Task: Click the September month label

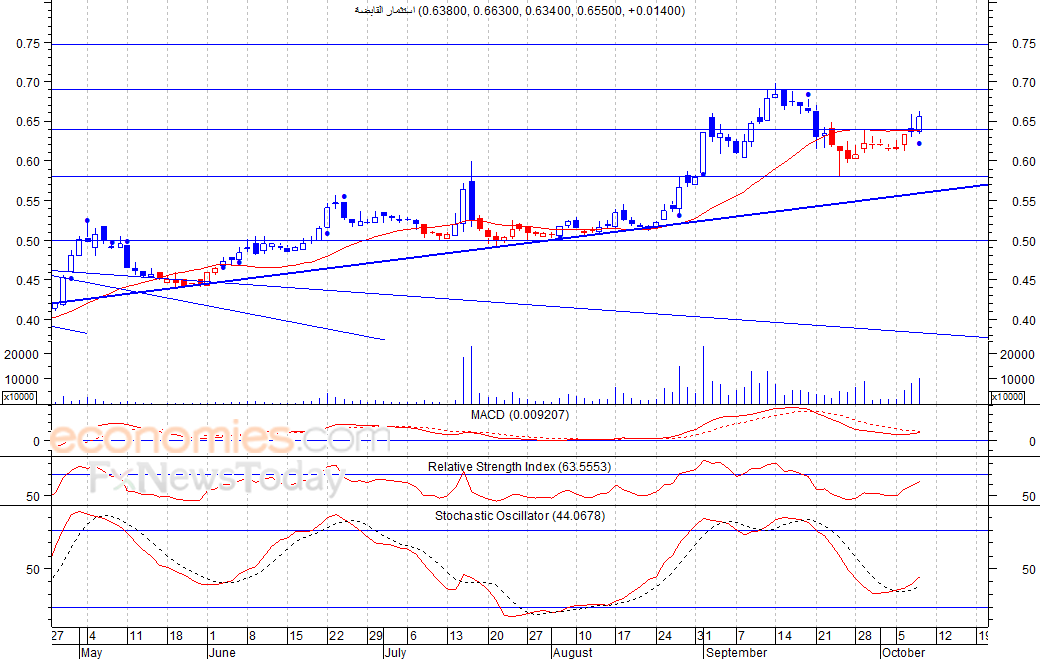Action: pyautogui.click(x=736, y=652)
